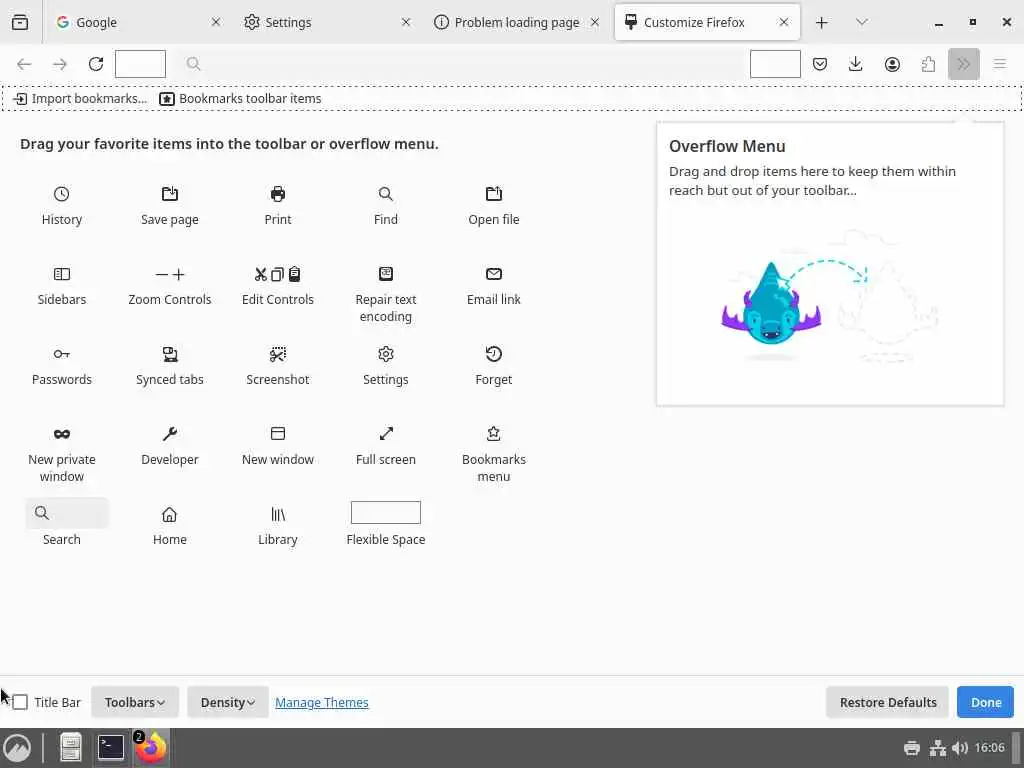Open the application hamburger menu
Viewport: 1024px width, 768px height.
point(1000,64)
